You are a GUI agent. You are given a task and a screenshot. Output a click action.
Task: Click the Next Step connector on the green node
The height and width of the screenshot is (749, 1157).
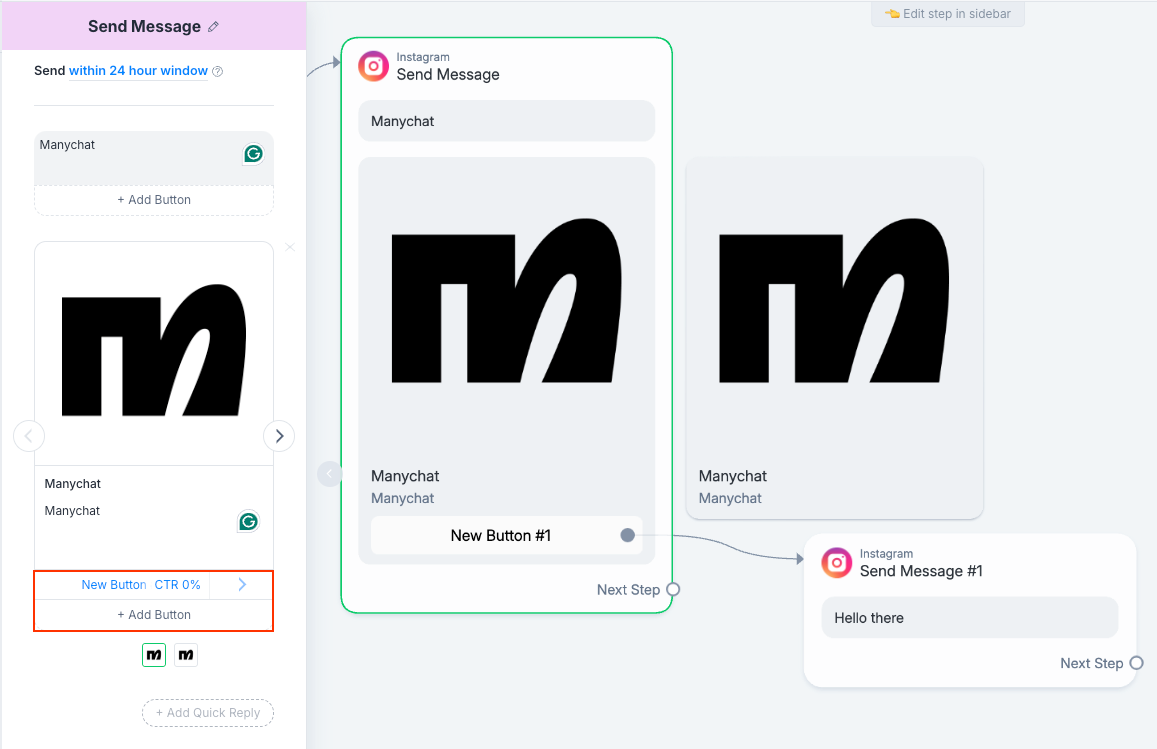tap(671, 589)
